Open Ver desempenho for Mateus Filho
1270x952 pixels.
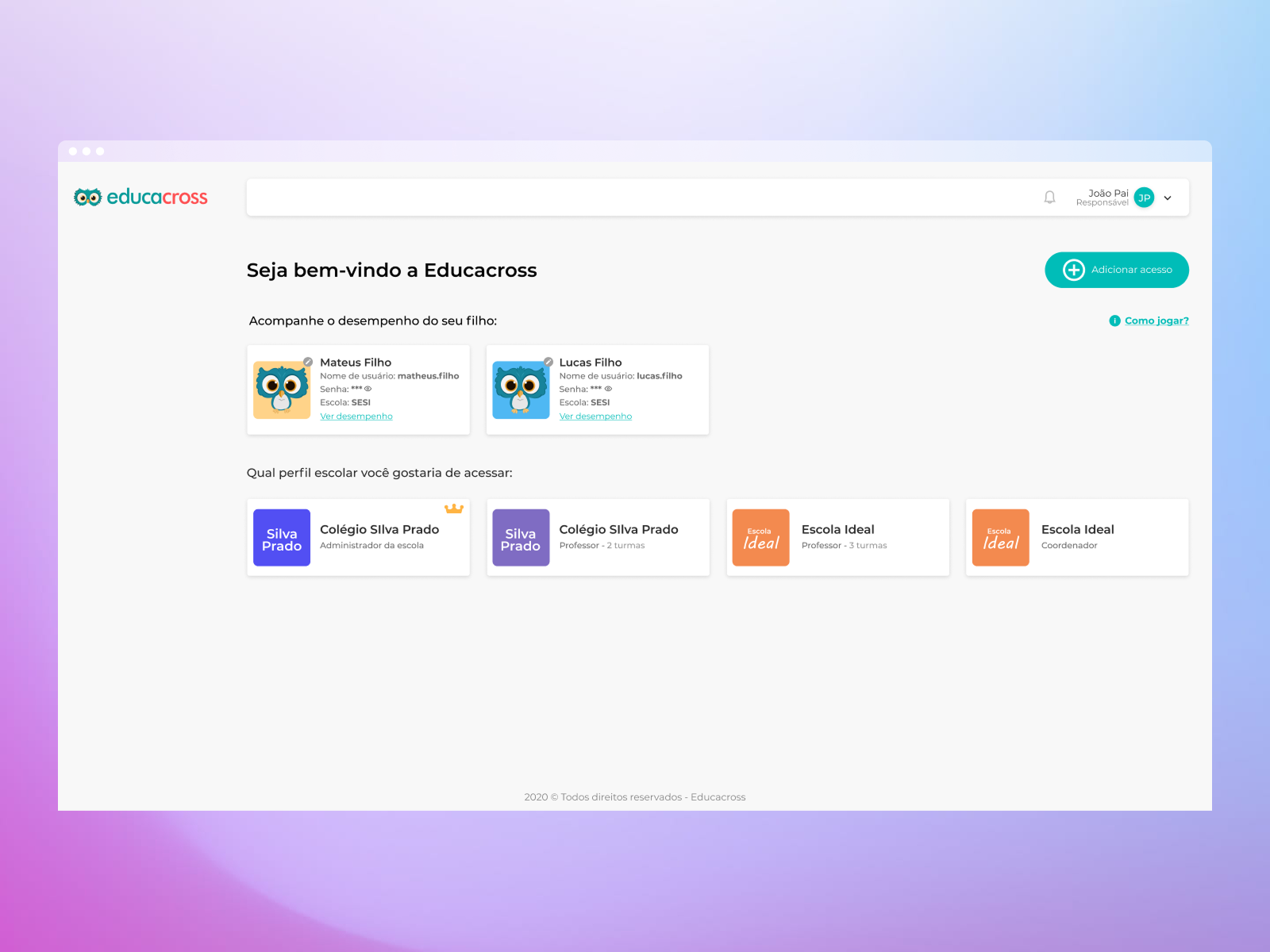[x=356, y=416]
